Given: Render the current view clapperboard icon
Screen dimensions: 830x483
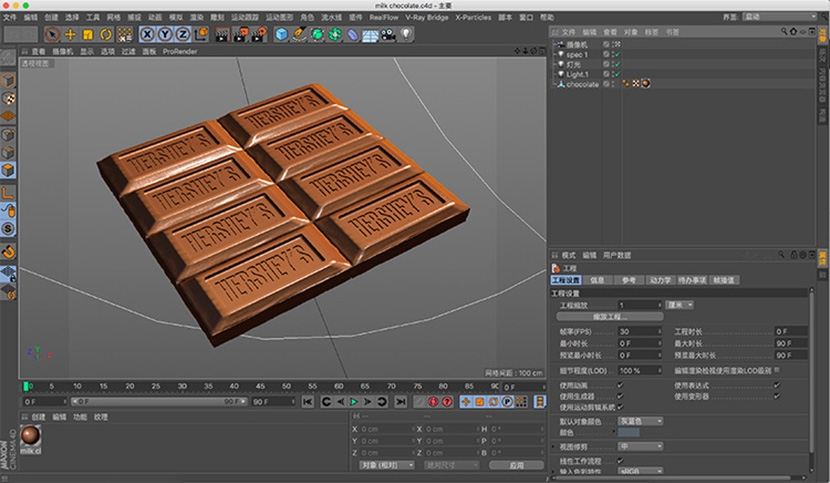Looking at the screenshot, I should [222, 34].
